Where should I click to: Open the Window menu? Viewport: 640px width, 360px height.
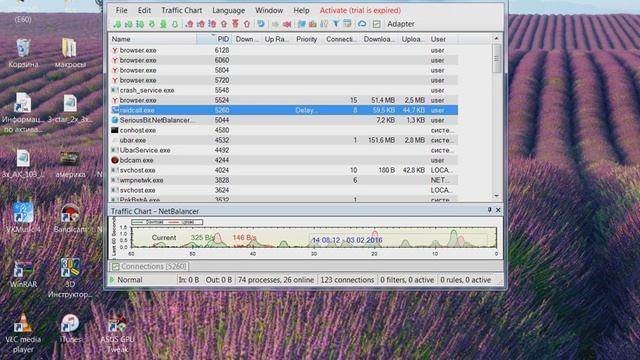click(x=269, y=10)
